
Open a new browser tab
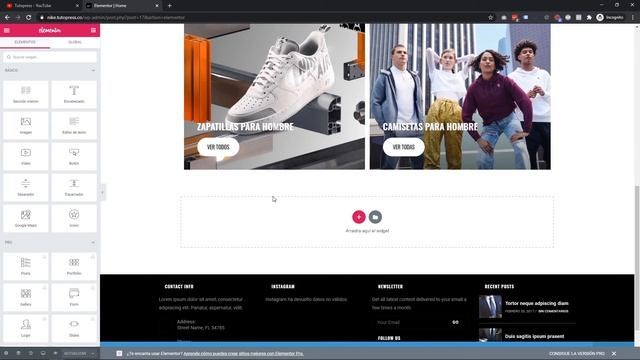click(169, 6)
